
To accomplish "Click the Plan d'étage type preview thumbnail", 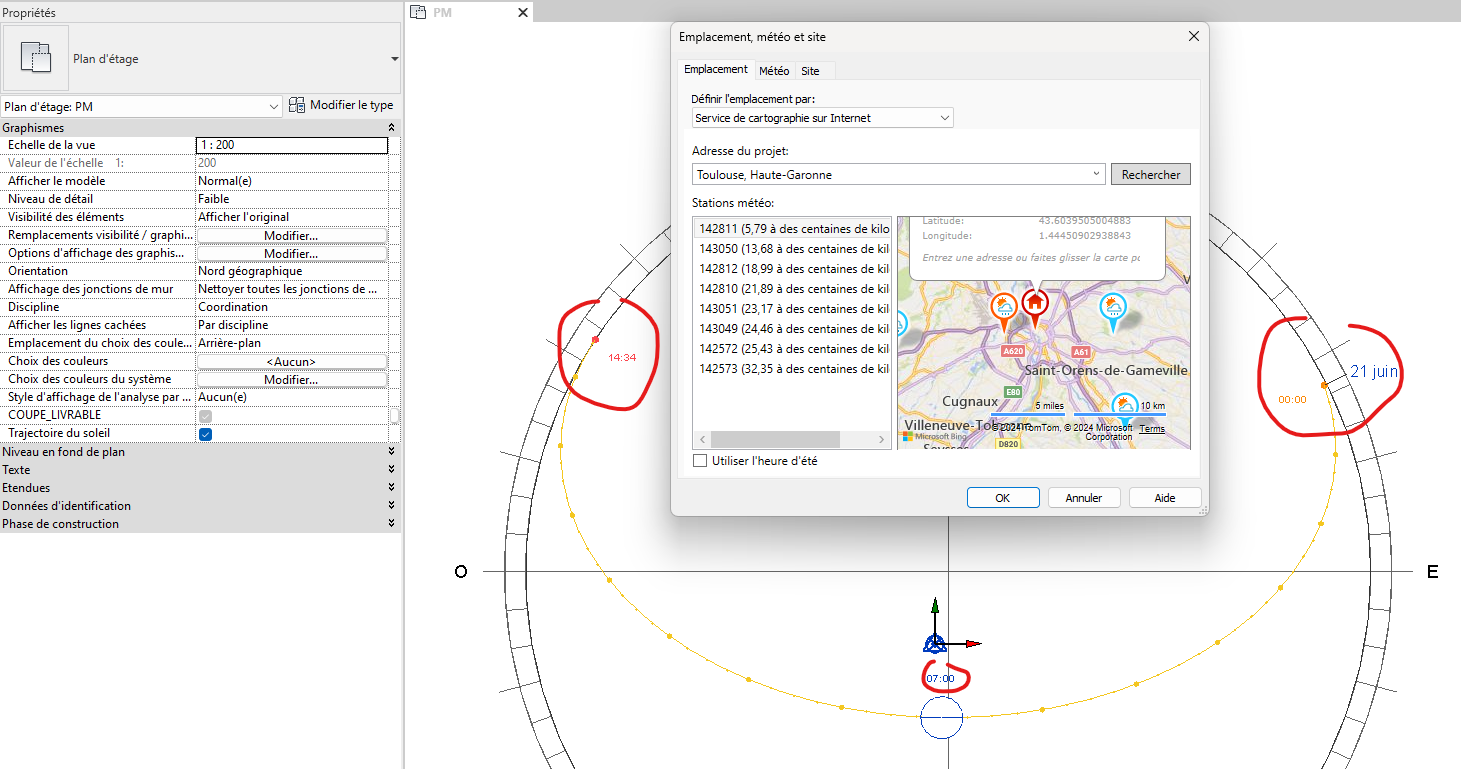I will 37,58.
